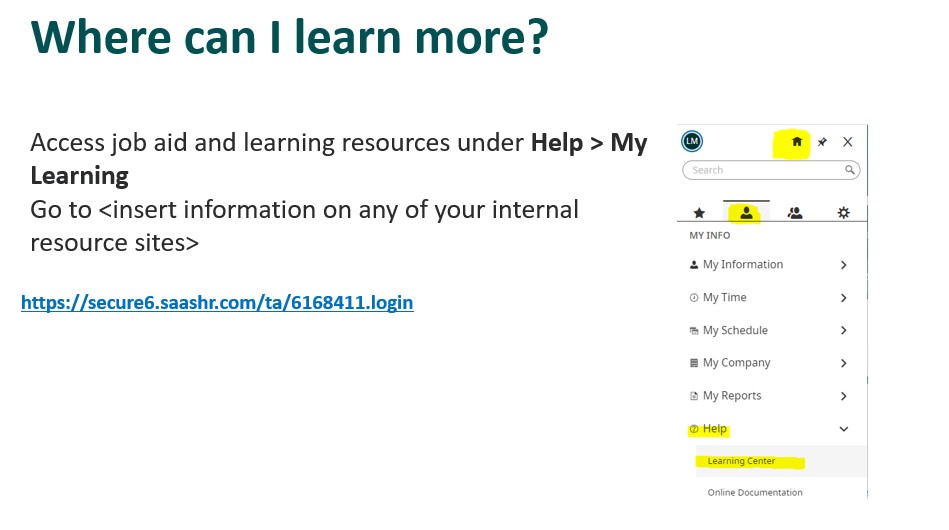Select the My Info person tab
Image resolution: width=949 pixels, height=530 pixels.
click(x=746, y=212)
